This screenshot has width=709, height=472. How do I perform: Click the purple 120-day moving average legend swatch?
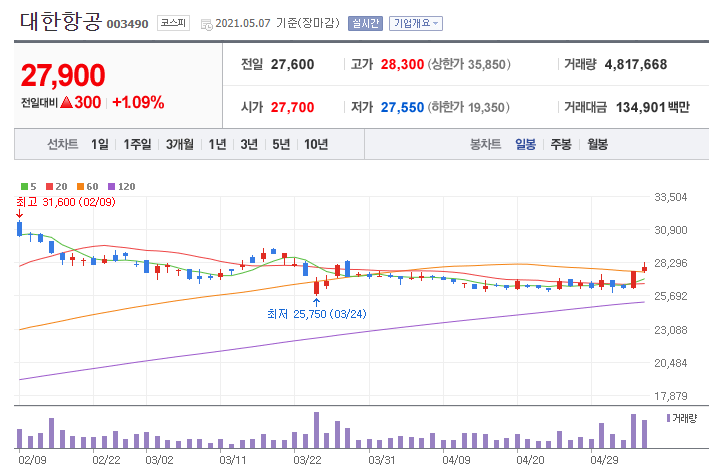pos(112,187)
